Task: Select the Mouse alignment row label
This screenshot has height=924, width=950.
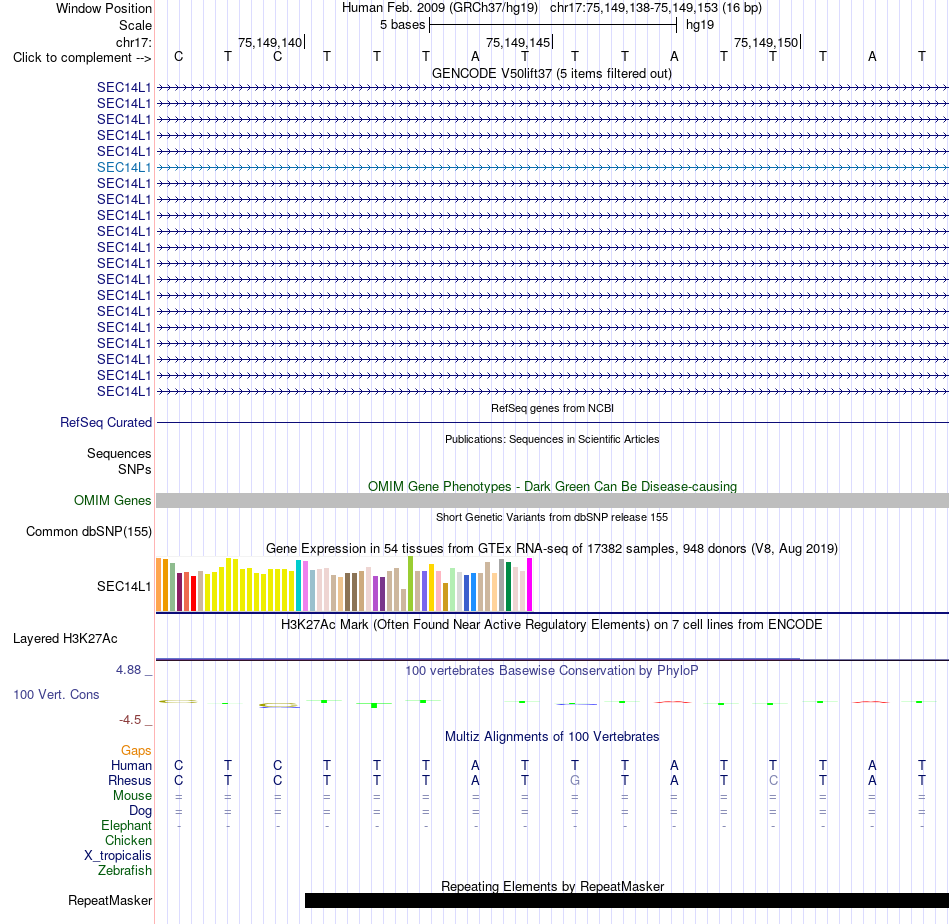Action: (132, 796)
